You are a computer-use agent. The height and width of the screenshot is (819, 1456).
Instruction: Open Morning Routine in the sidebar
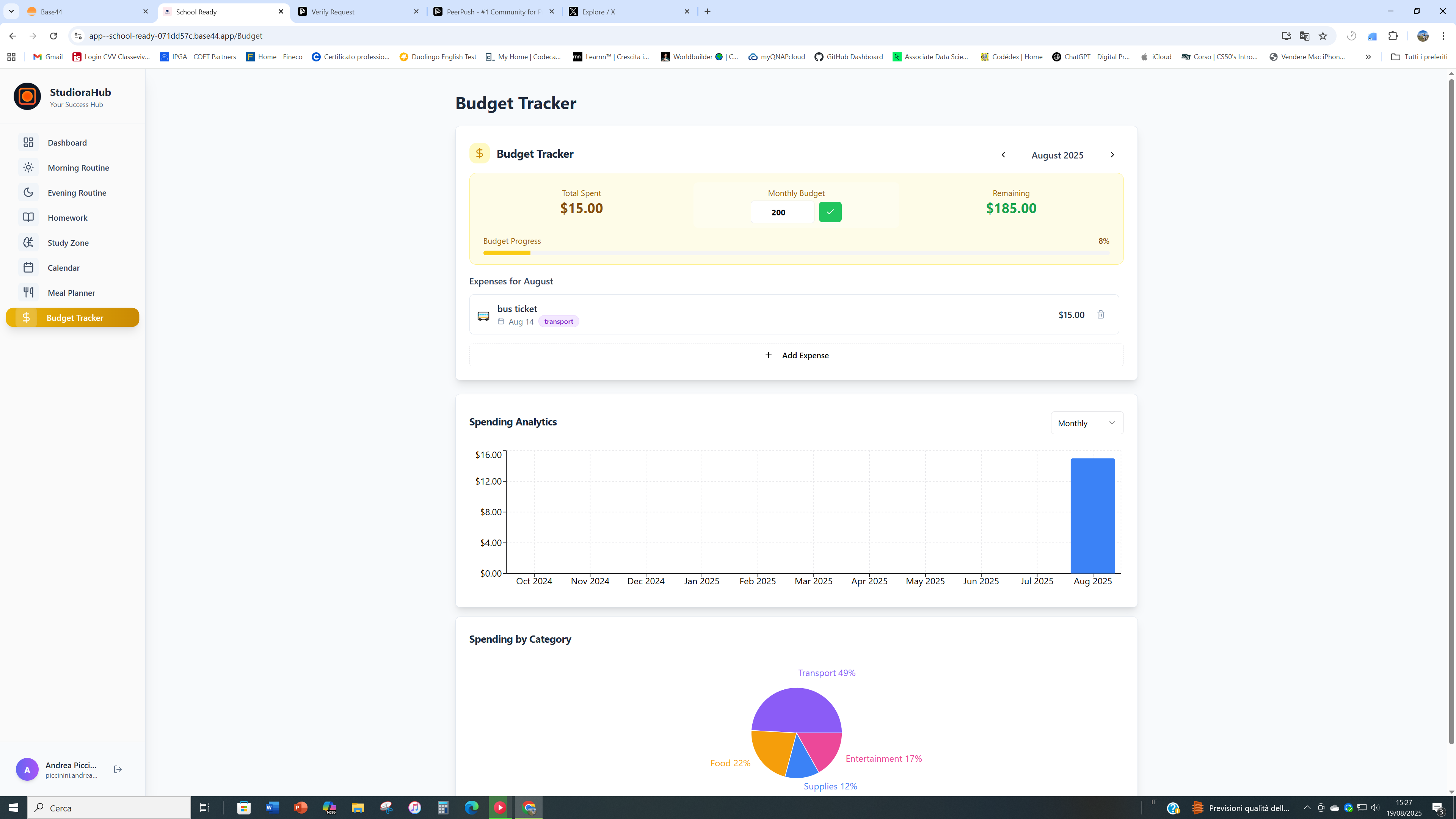(x=72, y=167)
